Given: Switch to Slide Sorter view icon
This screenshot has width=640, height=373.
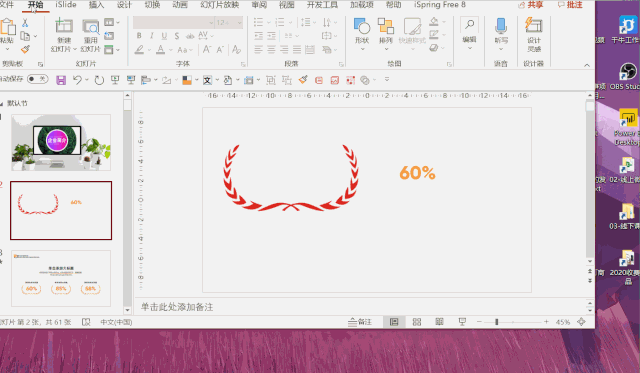Looking at the screenshot, I should click(417, 322).
